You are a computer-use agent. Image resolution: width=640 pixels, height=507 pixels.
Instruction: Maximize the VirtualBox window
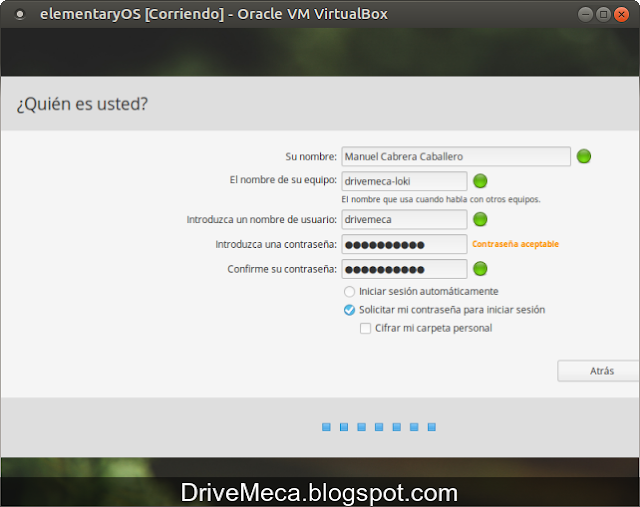point(603,15)
